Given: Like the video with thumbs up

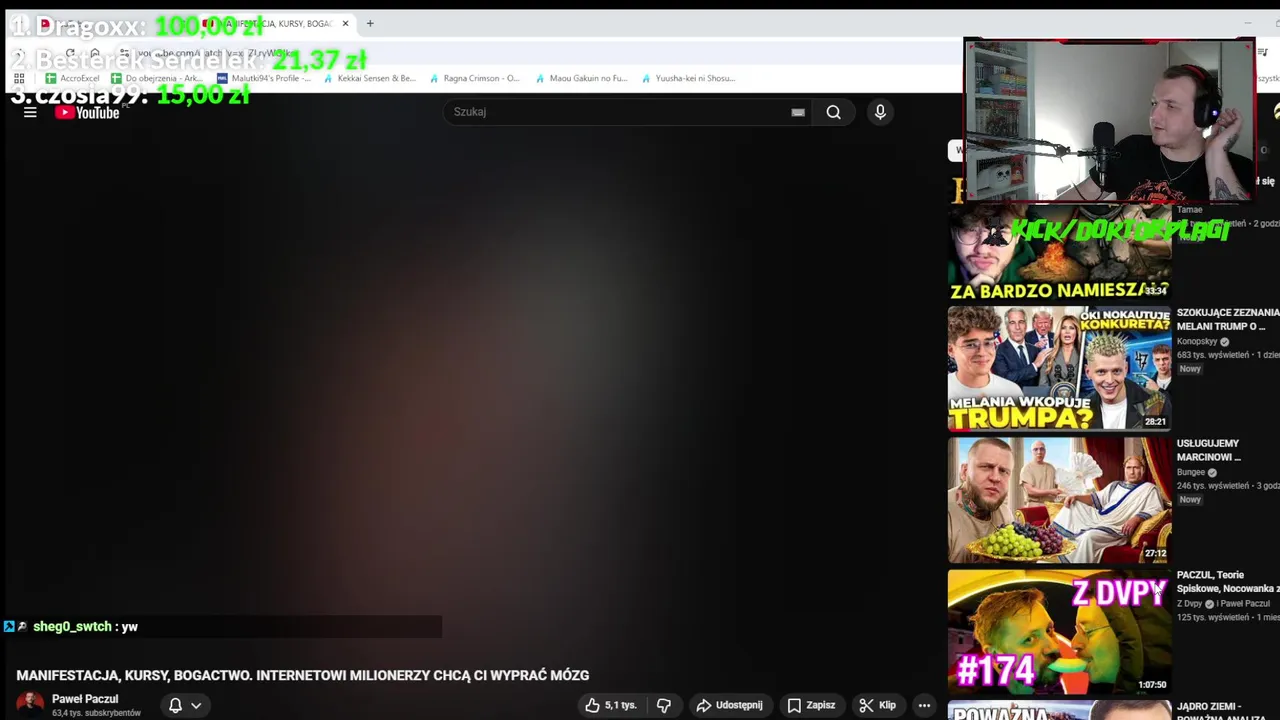Looking at the screenshot, I should pos(611,705).
